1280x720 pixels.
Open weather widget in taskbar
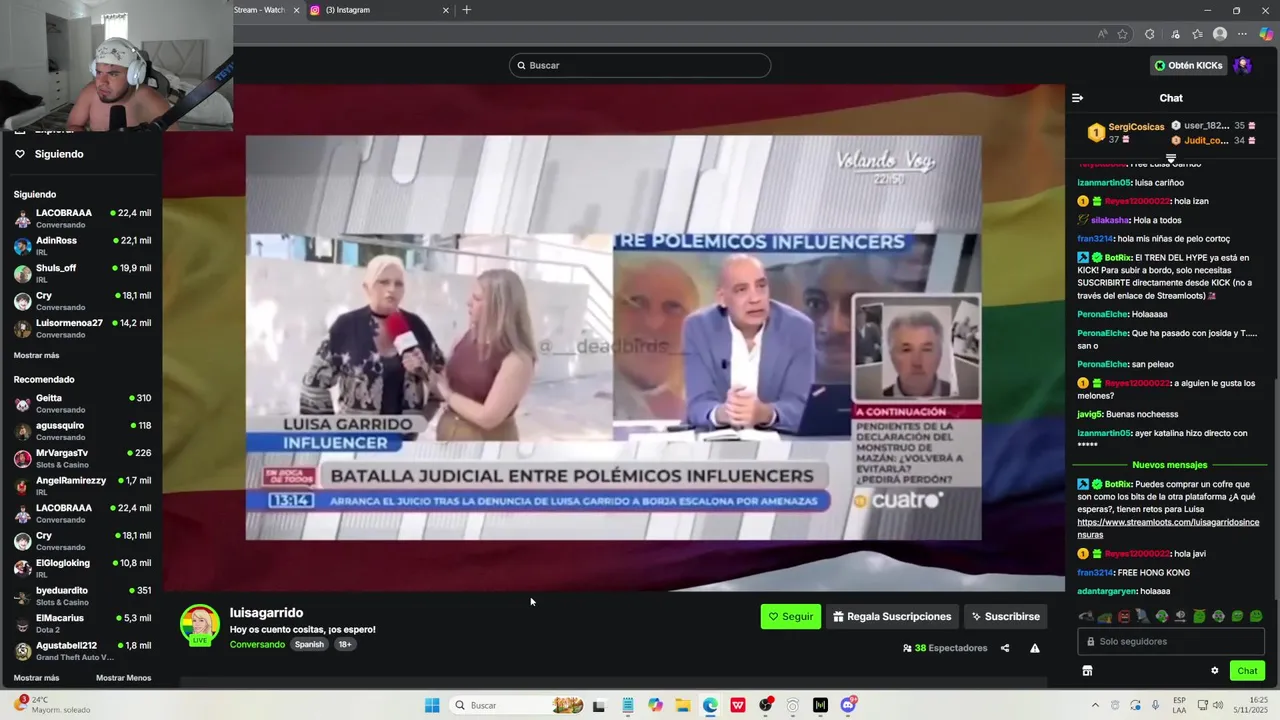click(50, 705)
